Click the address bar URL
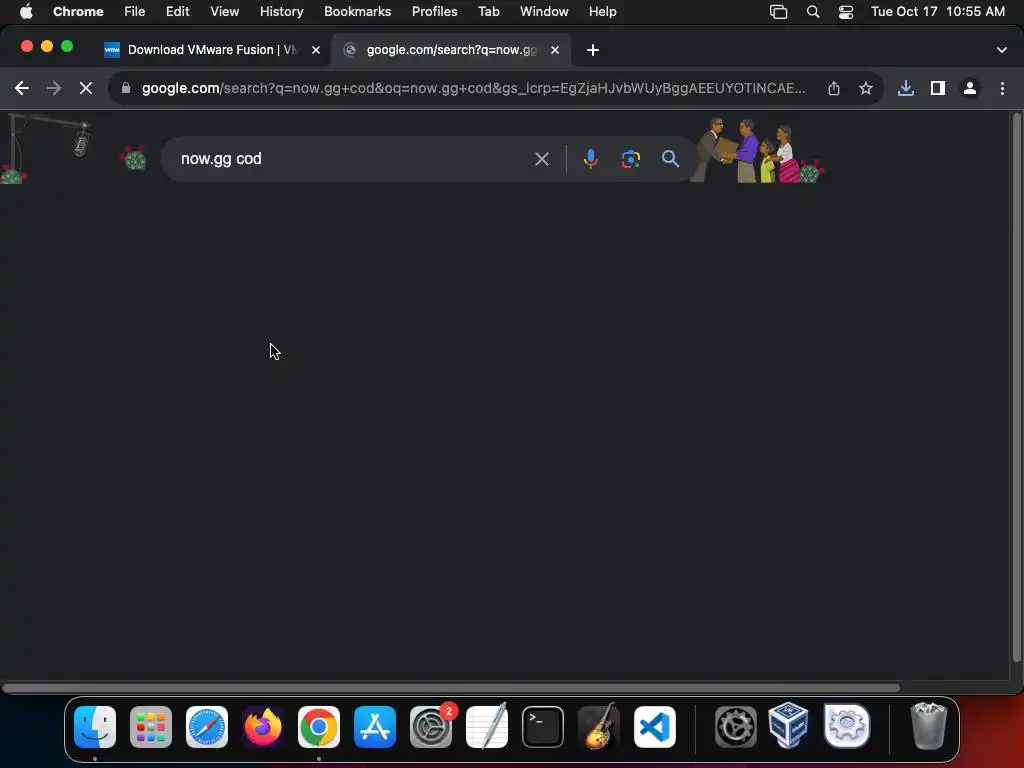This screenshot has width=1024, height=768. (x=473, y=88)
